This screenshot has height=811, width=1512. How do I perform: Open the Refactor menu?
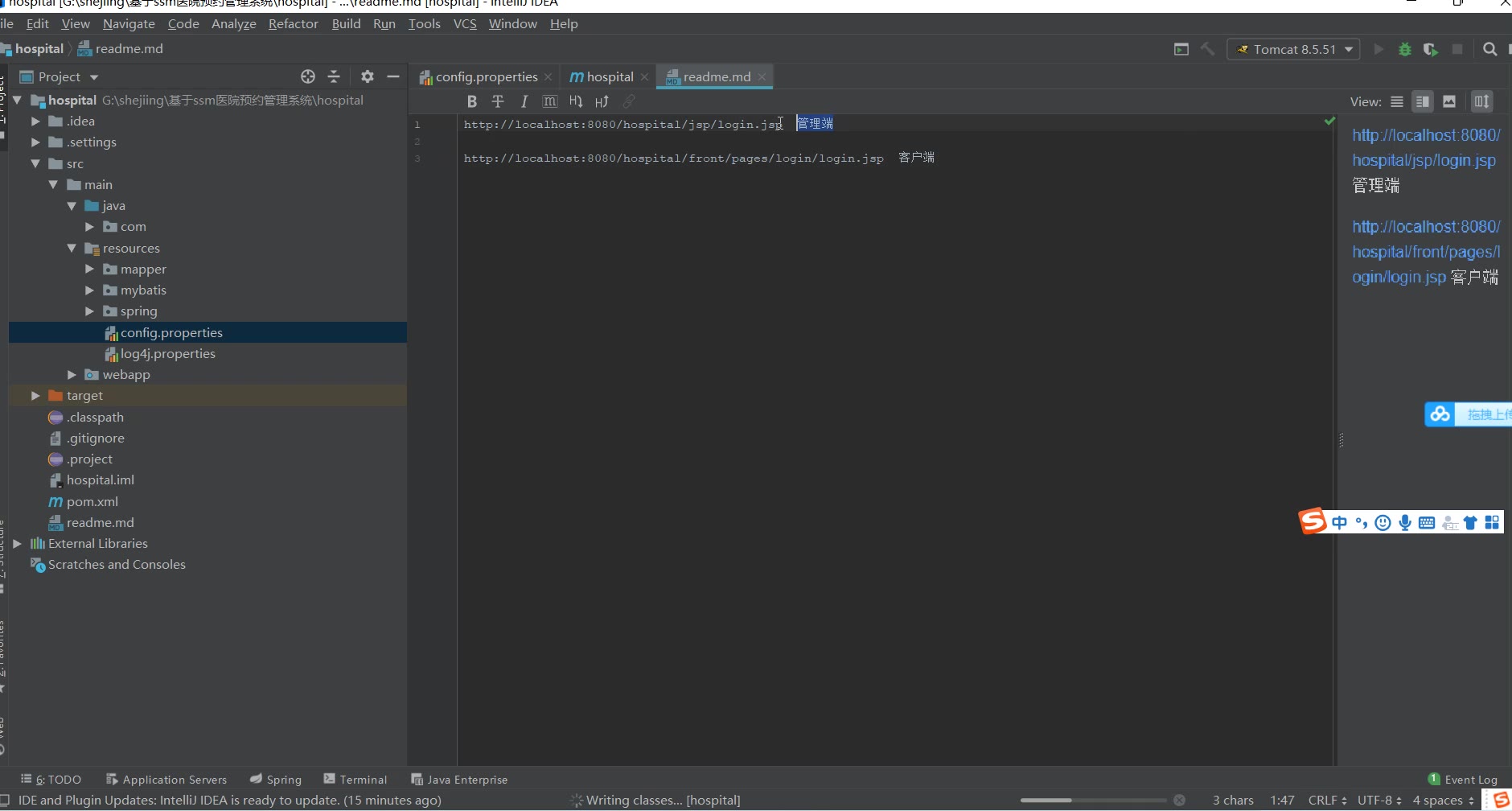click(x=293, y=24)
